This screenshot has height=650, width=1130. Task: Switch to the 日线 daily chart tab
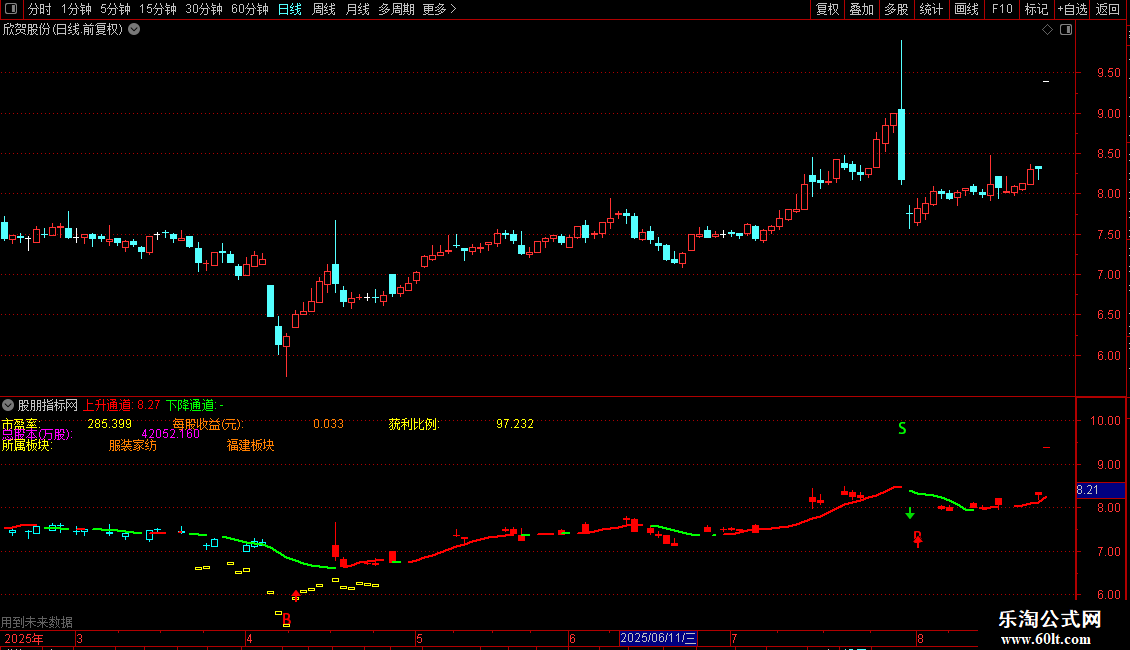290,9
